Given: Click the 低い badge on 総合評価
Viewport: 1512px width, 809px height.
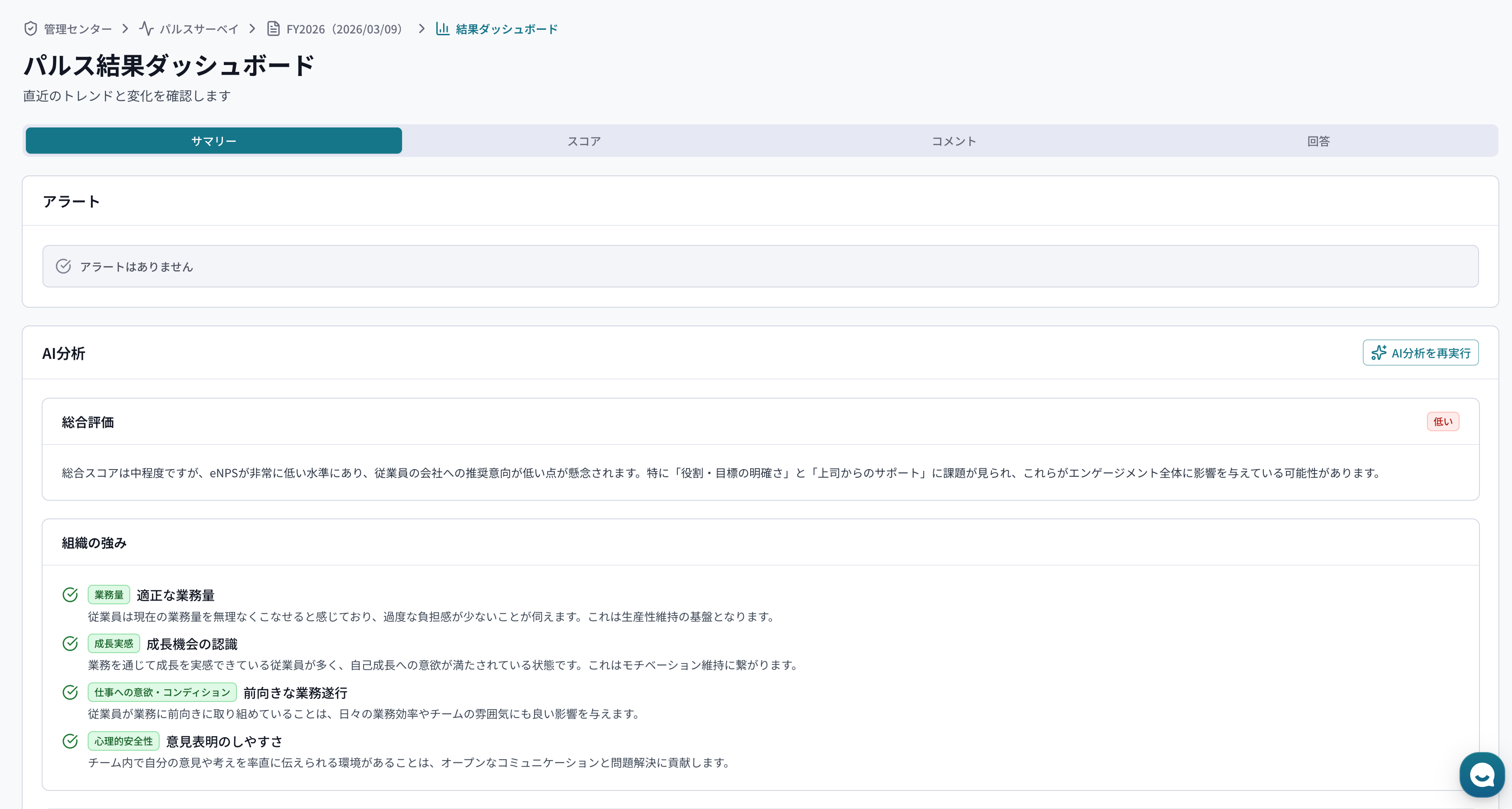Looking at the screenshot, I should coord(1443,421).
